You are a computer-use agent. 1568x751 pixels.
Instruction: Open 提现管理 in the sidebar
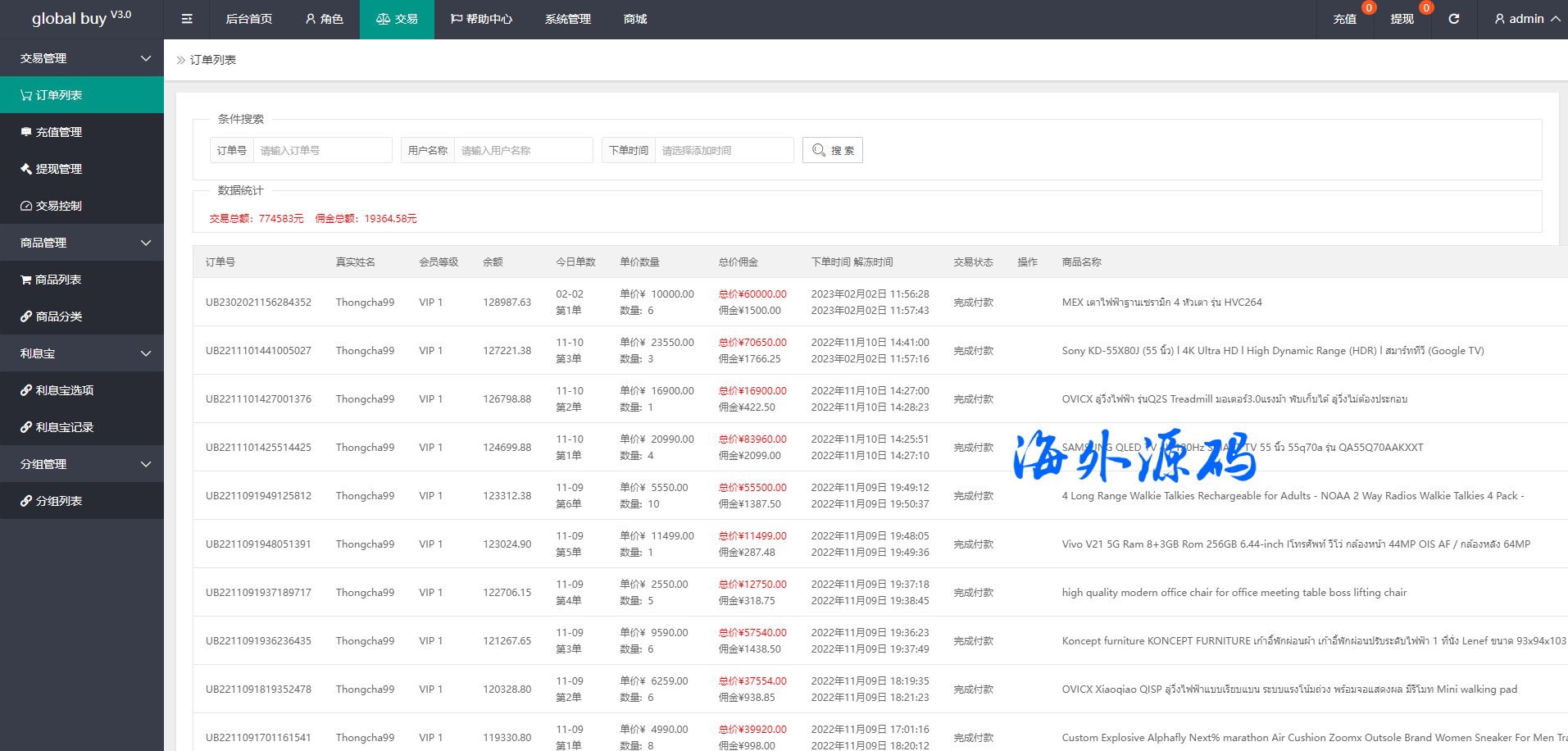58,169
